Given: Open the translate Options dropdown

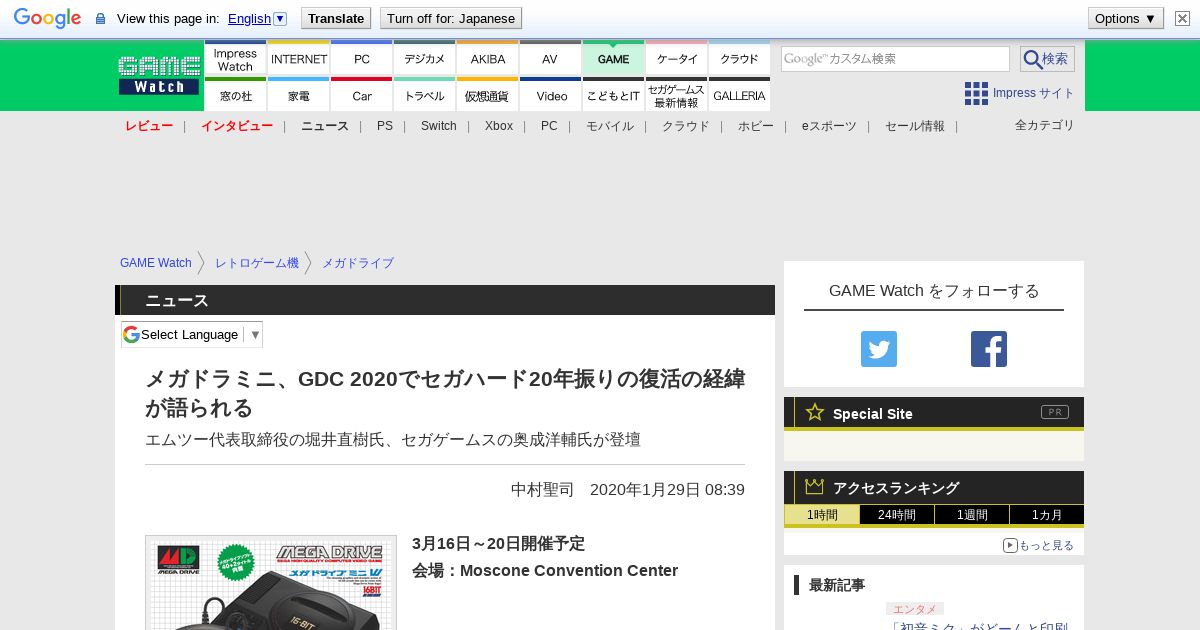Looking at the screenshot, I should 1125,18.
